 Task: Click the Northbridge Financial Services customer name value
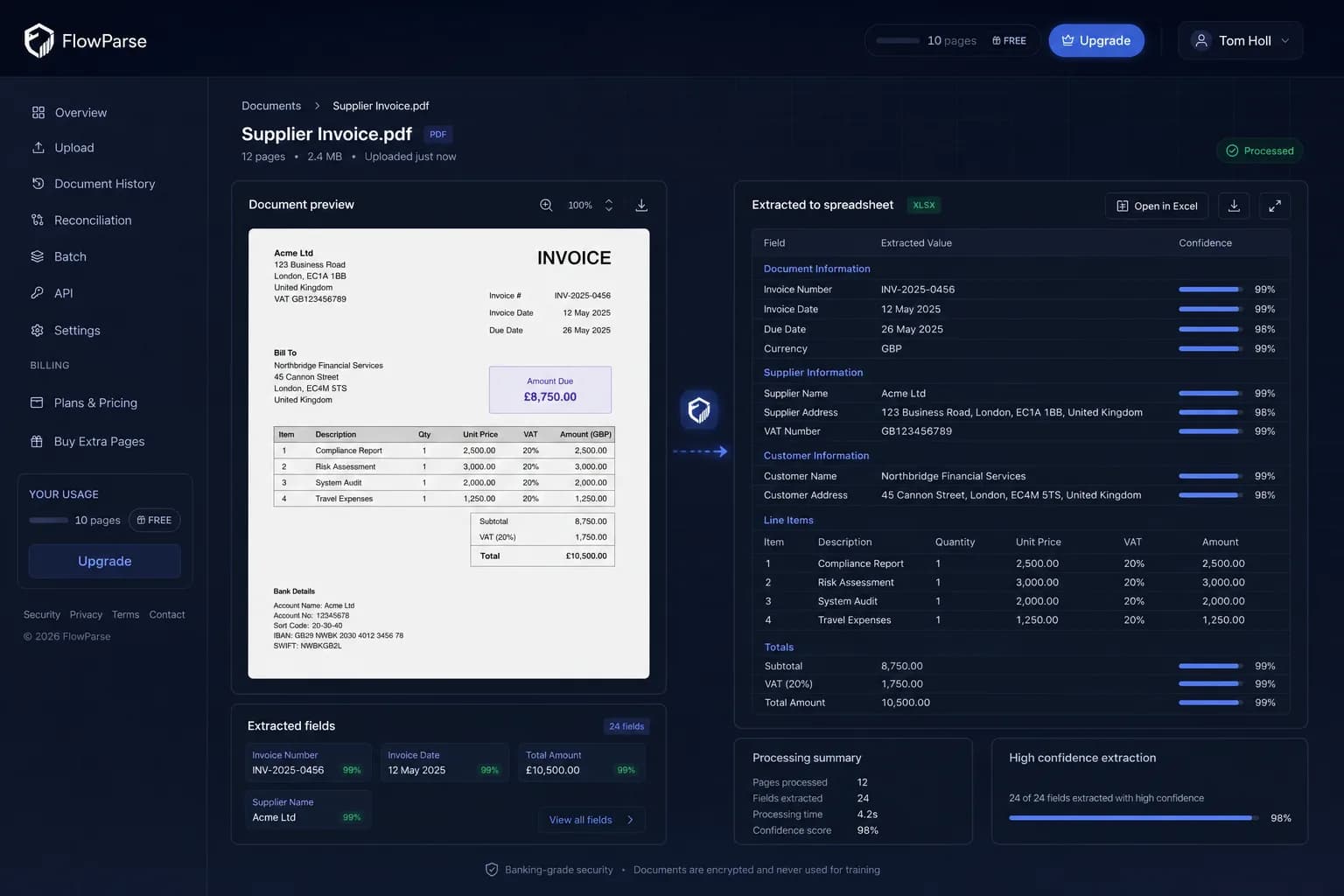953,476
